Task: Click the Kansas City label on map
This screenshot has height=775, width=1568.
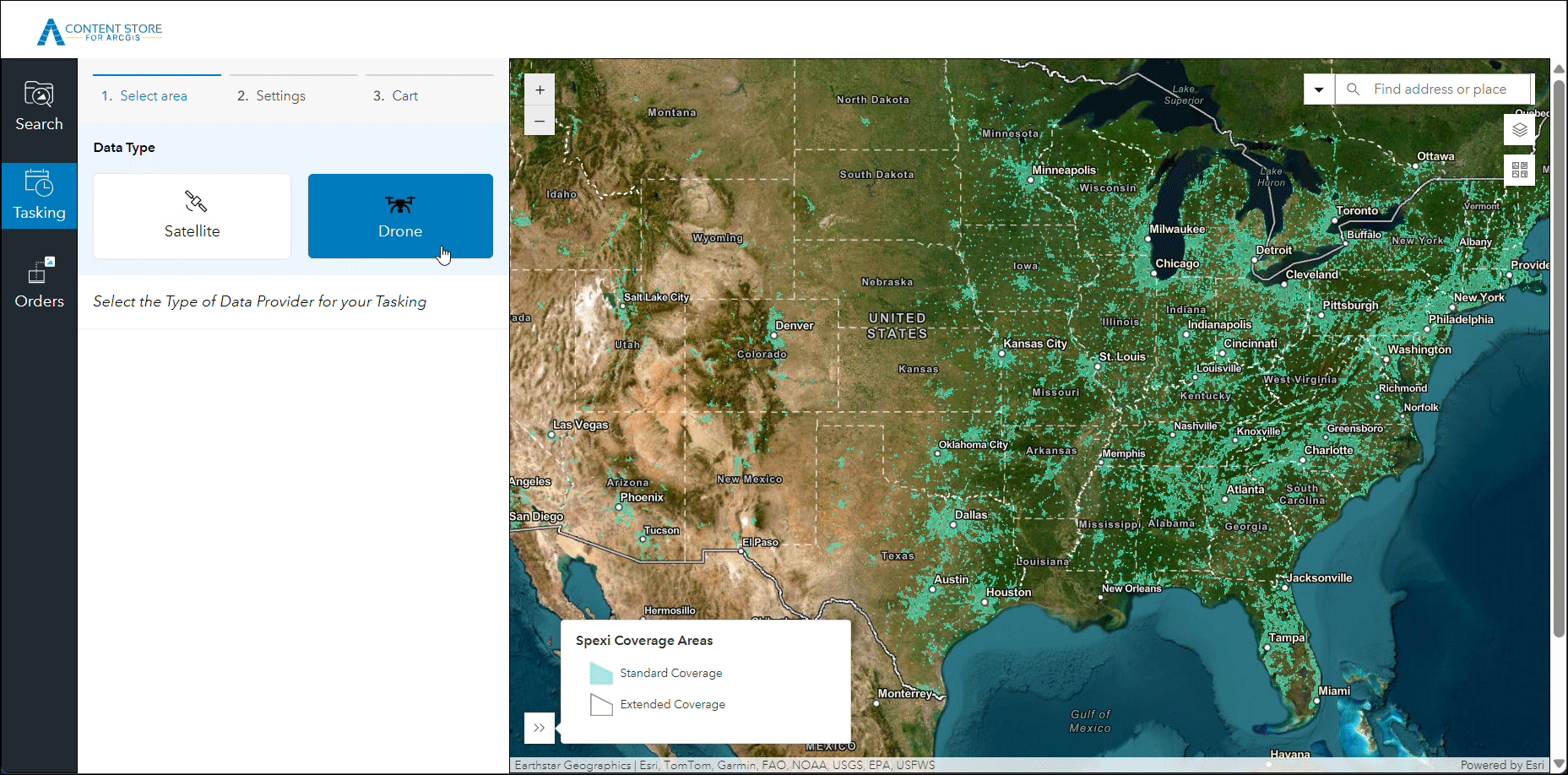Action: tap(1035, 344)
